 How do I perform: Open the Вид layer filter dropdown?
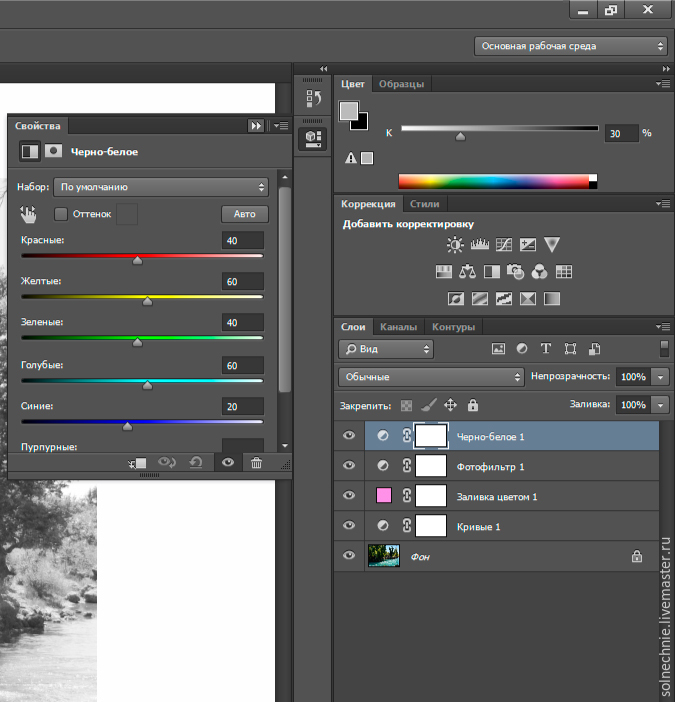pos(386,349)
